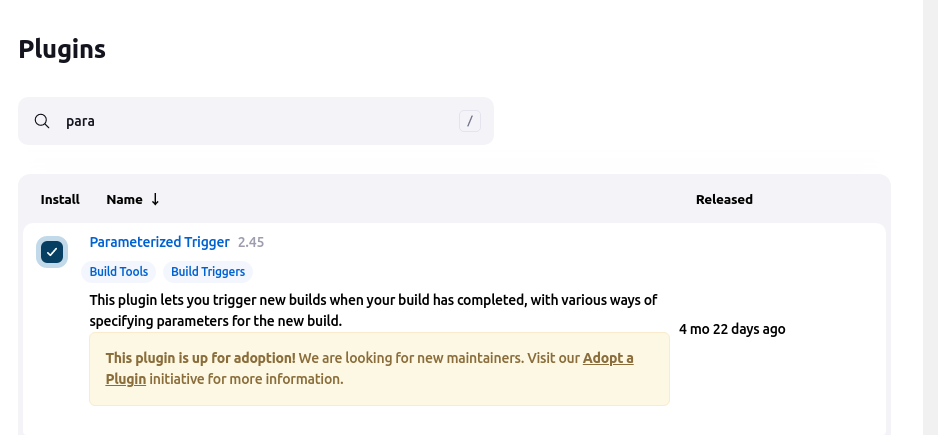The height and width of the screenshot is (435, 938).
Task: Uncheck the Parameterized Trigger install checkbox
Action: tap(52, 252)
